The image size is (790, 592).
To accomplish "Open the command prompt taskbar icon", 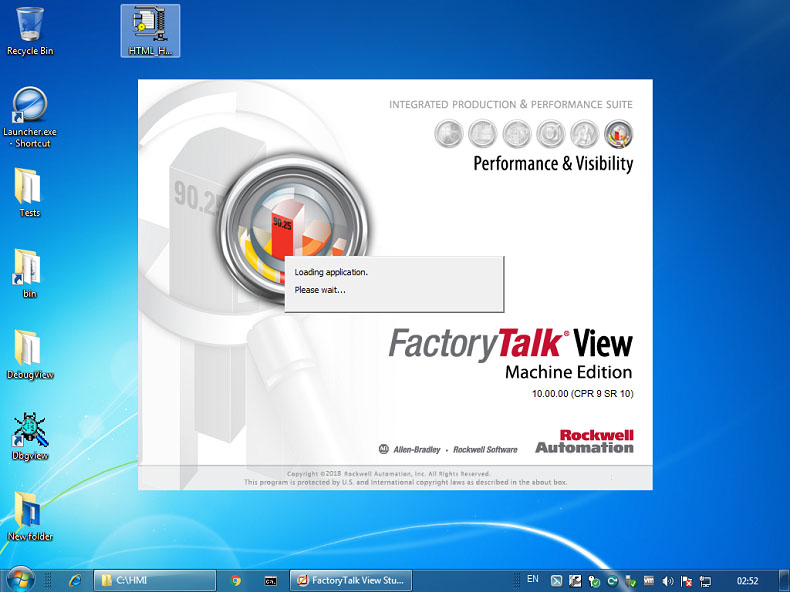I will [x=271, y=580].
